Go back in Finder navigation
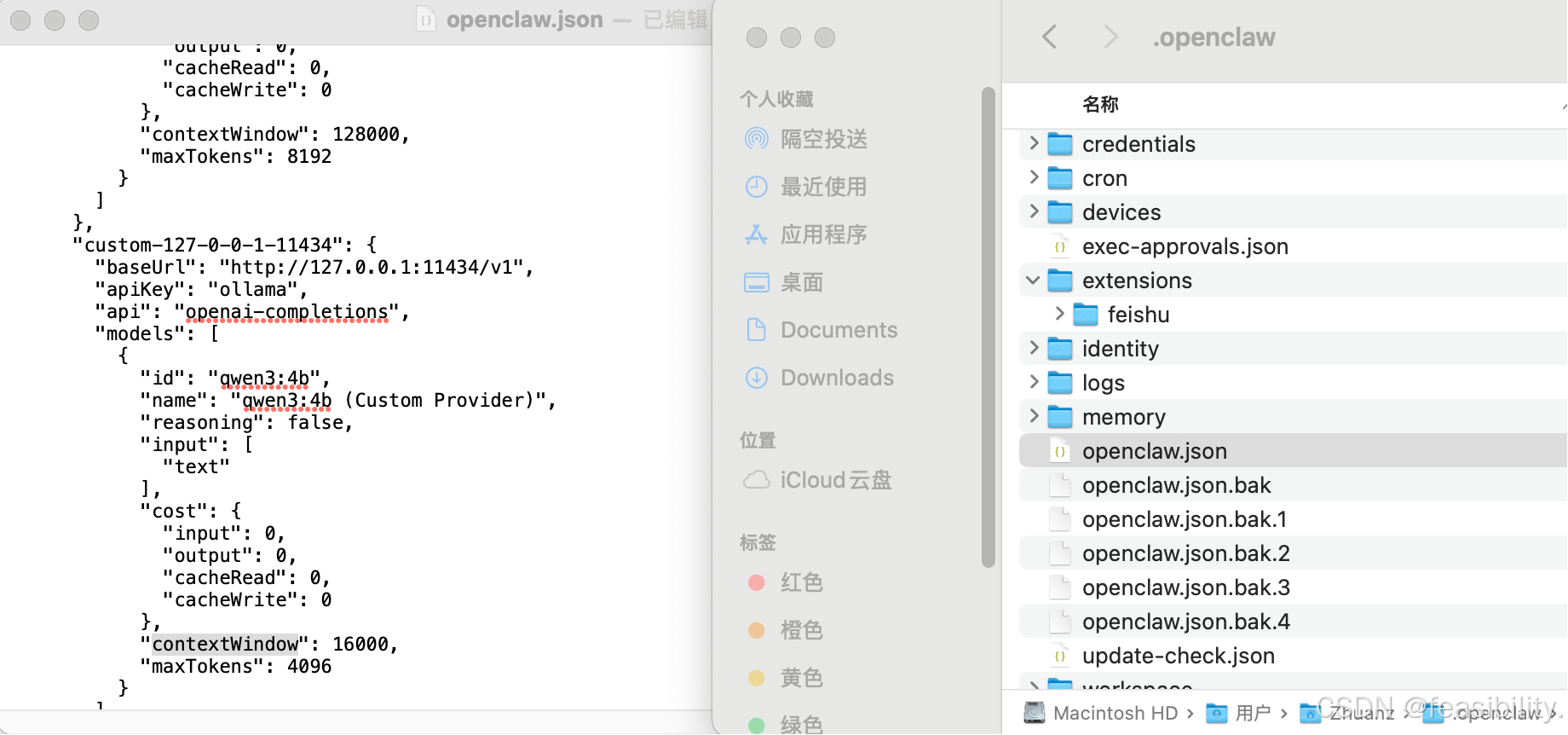This screenshot has height=735, width=1568. click(1050, 37)
